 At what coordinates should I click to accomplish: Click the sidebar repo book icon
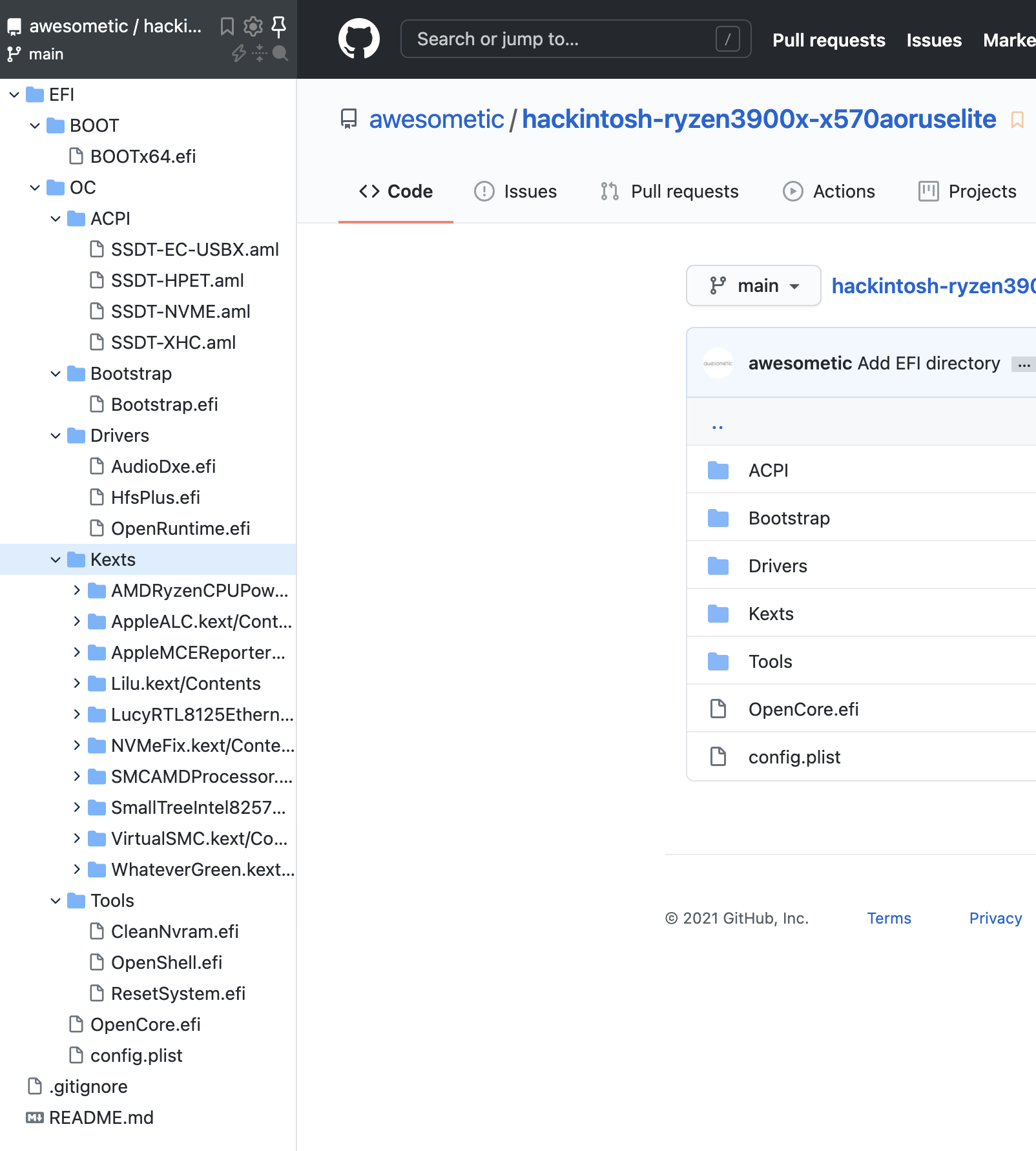(x=14, y=26)
